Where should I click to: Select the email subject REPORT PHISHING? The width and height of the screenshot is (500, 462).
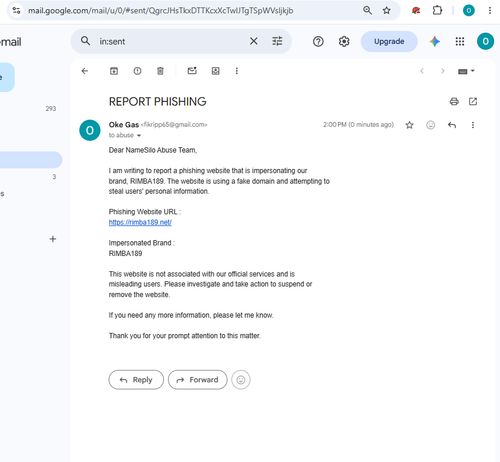click(x=158, y=101)
